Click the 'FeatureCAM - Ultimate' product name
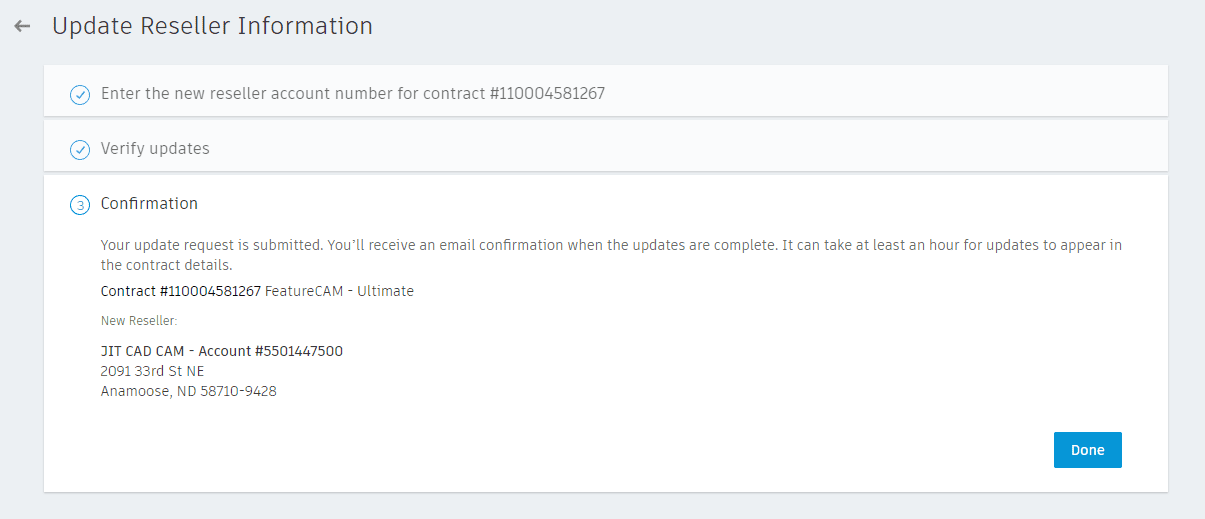The height and width of the screenshot is (519, 1205). pos(339,292)
